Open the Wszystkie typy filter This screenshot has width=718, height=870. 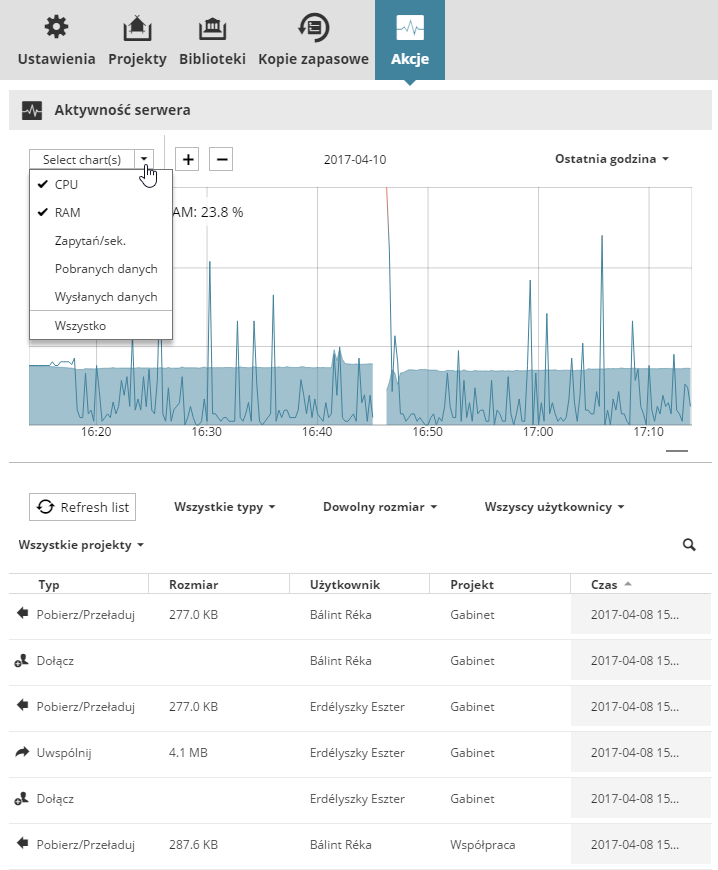click(224, 507)
